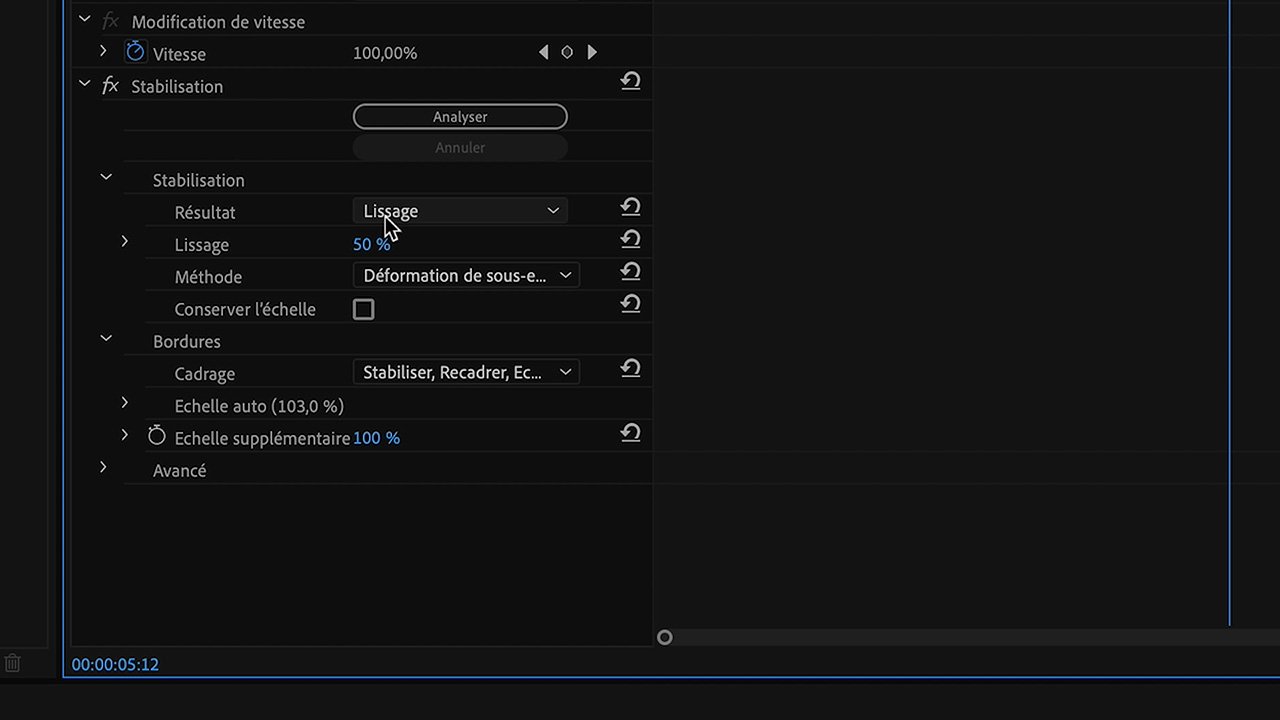Open the Cadrage dropdown

click(x=466, y=372)
